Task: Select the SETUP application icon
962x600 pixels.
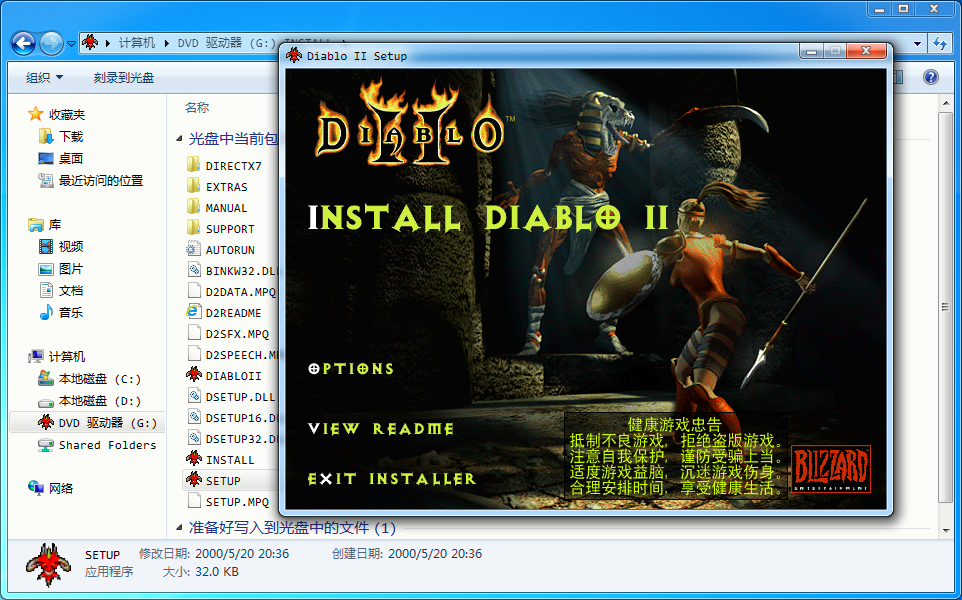Action: (193, 480)
